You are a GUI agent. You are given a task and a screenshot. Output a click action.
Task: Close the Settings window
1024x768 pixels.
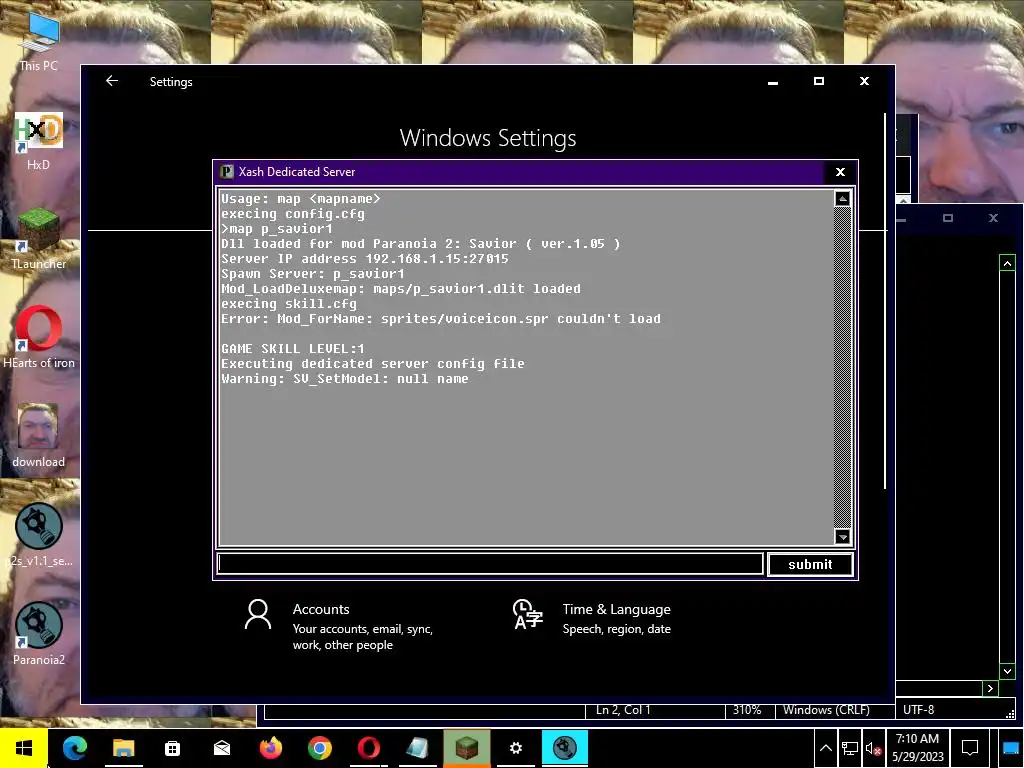(865, 82)
